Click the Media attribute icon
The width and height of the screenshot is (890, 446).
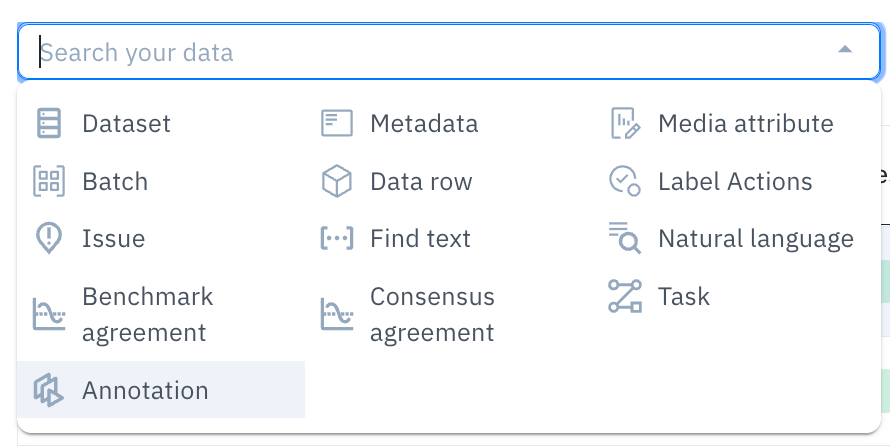pyautogui.click(x=624, y=124)
